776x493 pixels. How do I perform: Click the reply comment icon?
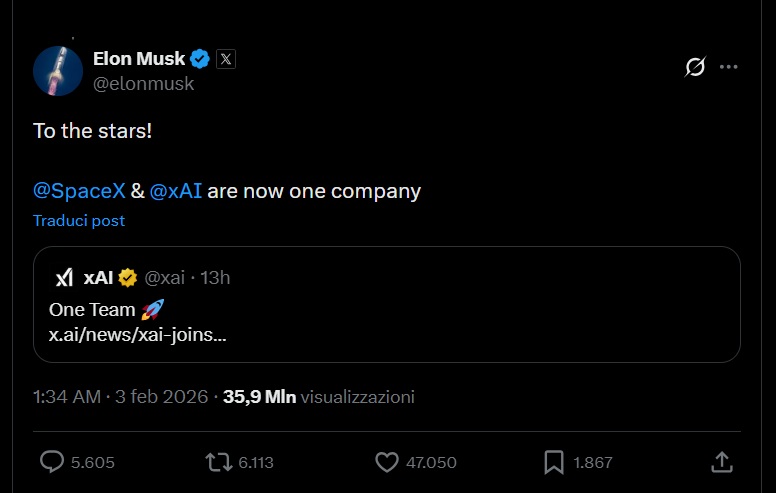pos(52,462)
